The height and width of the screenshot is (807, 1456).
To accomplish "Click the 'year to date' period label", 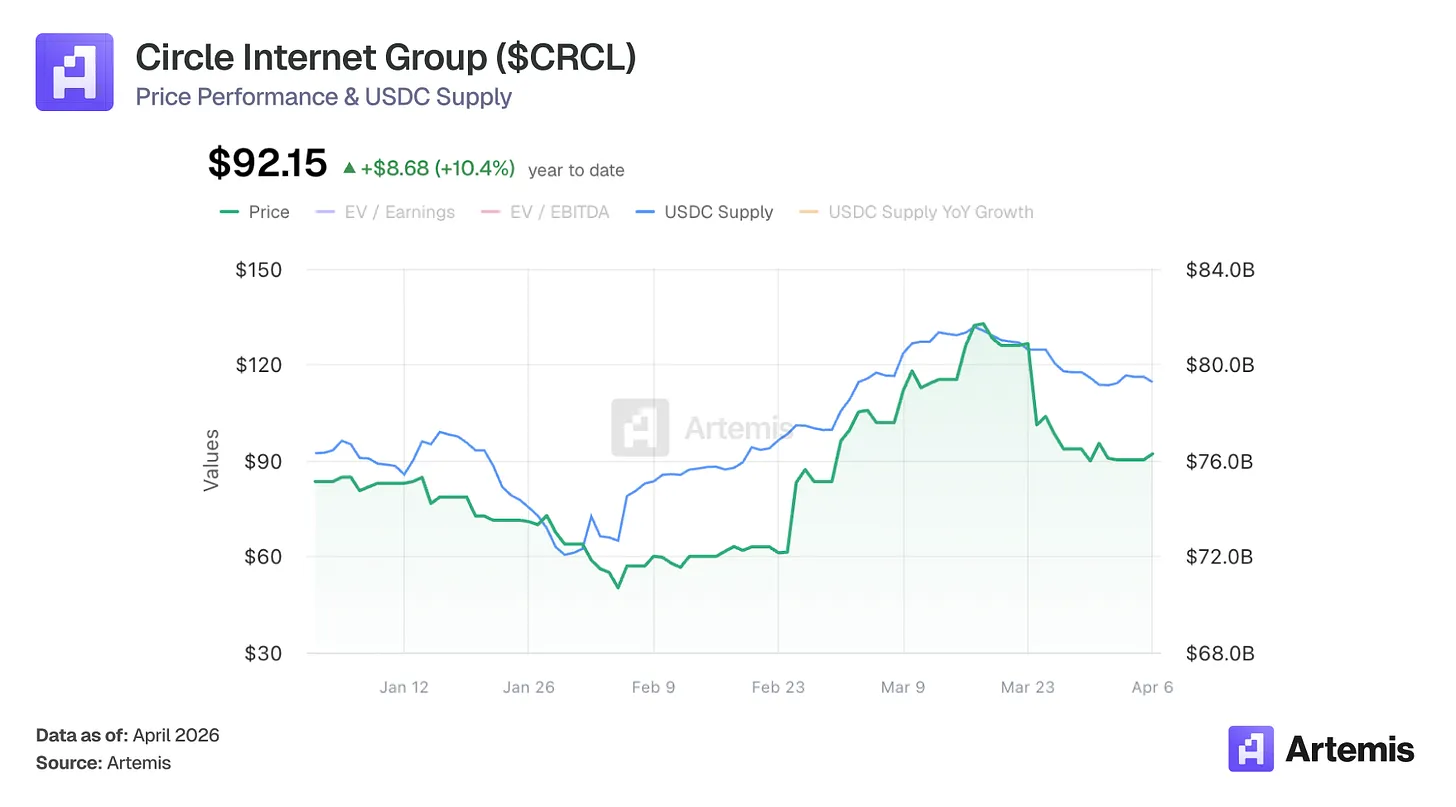I will tap(576, 170).
